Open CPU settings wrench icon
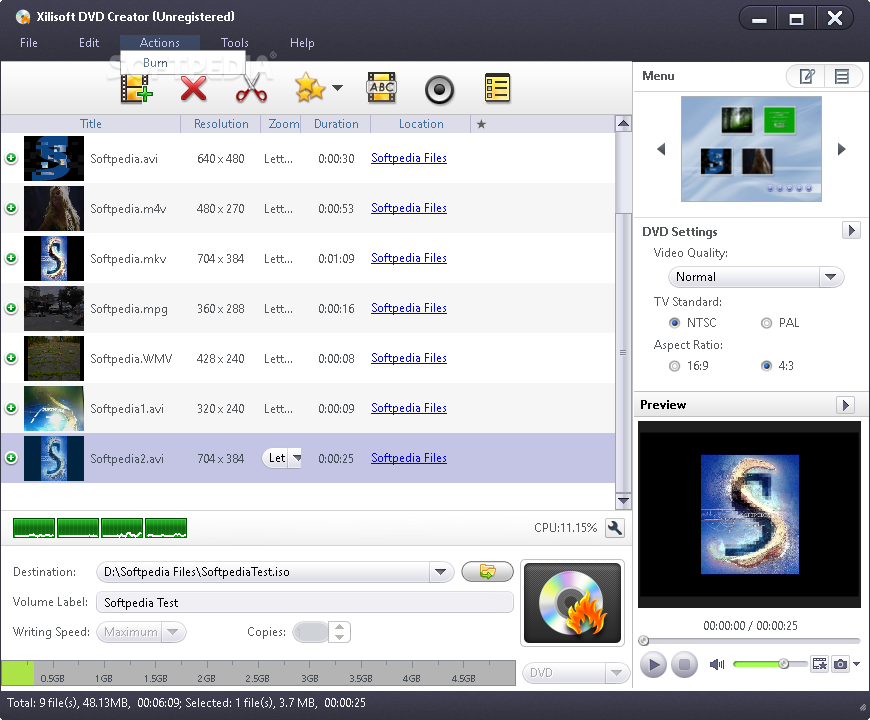Viewport: 870px width, 720px height. 614,528
